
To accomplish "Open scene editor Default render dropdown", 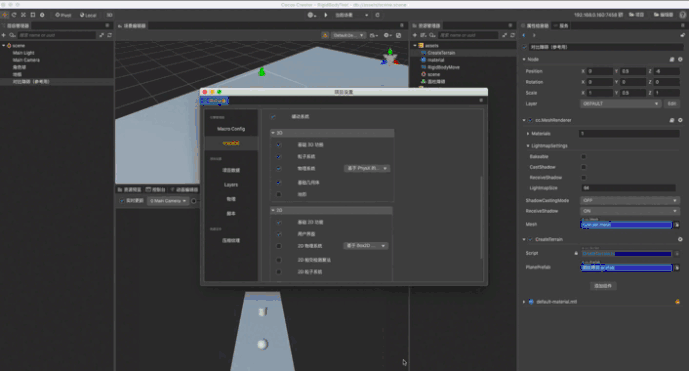I will click(348, 35).
